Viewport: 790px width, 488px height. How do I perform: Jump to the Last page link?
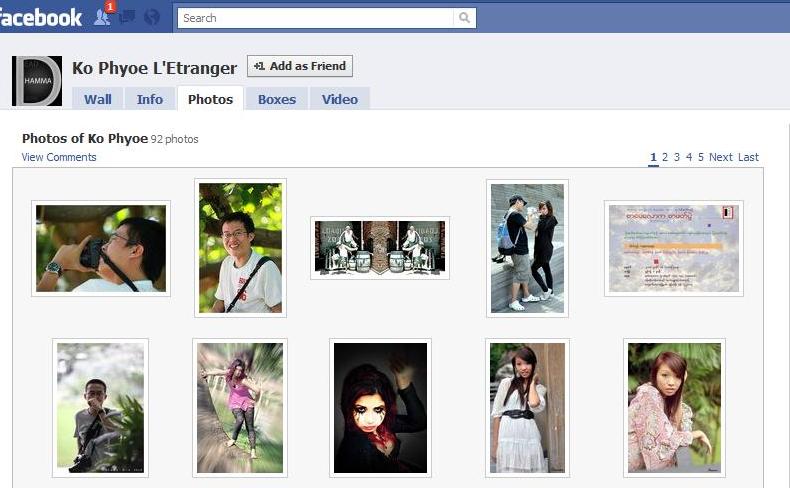click(748, 157)
